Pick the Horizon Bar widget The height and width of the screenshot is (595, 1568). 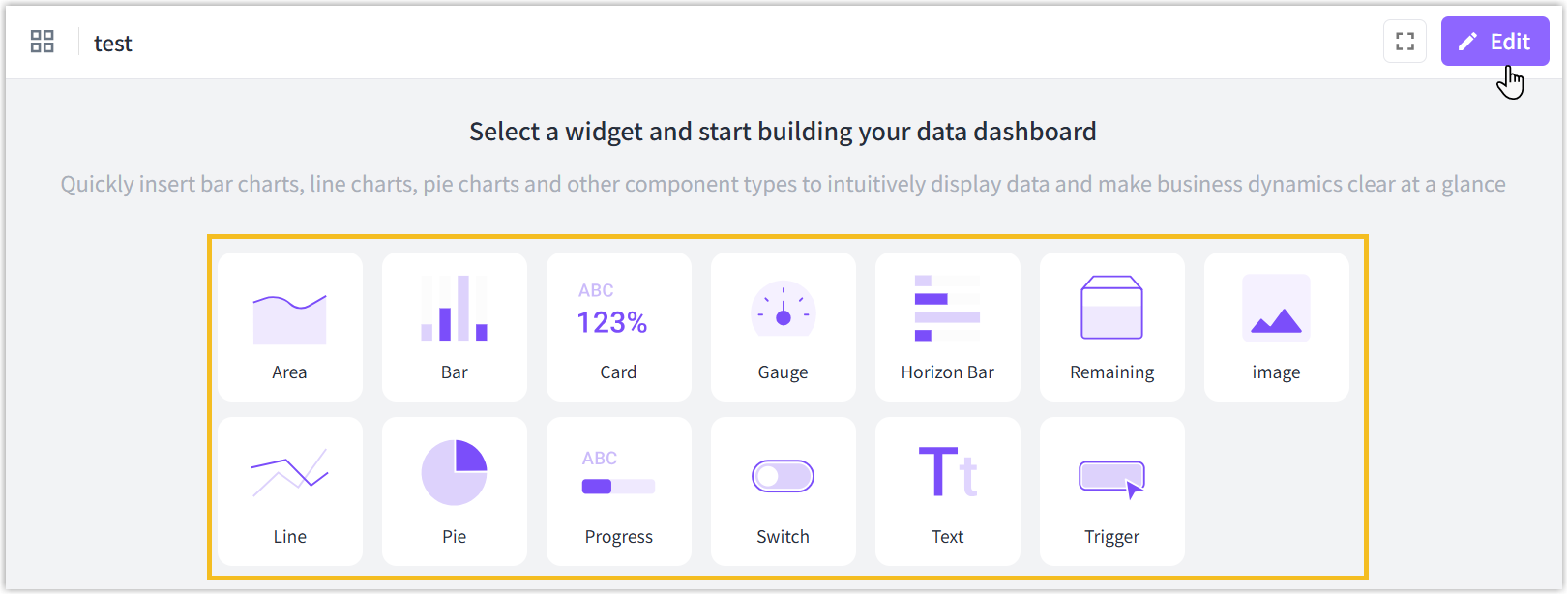[947, 326]
